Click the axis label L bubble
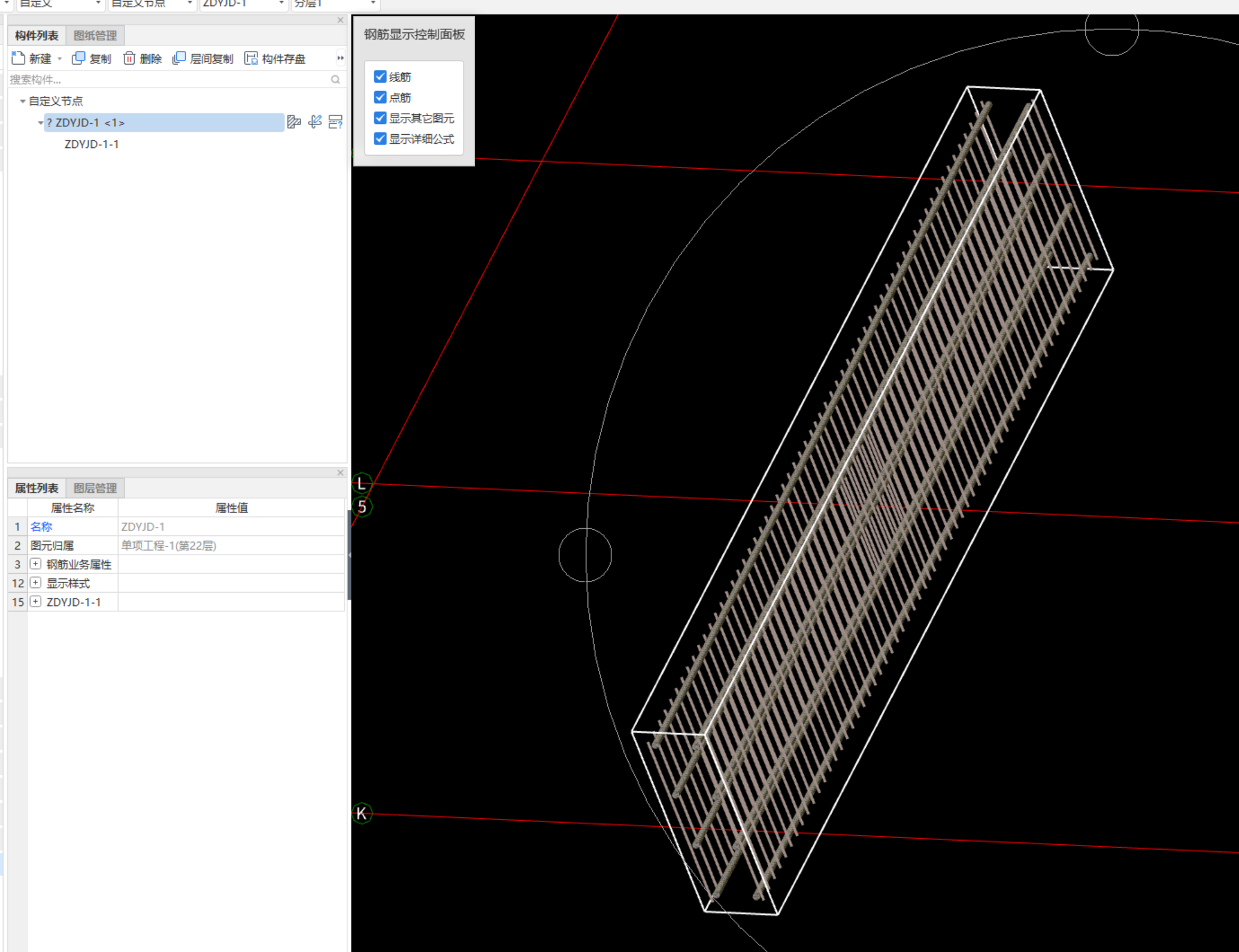The width and height of the screenshot is (1239, 952). tap(362, 484)
